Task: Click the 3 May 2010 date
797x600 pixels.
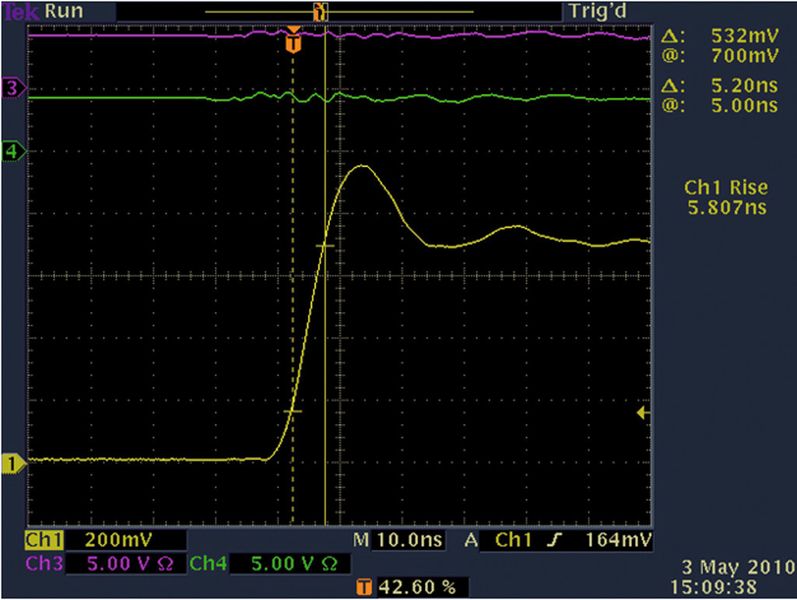Action: [738, 567]
